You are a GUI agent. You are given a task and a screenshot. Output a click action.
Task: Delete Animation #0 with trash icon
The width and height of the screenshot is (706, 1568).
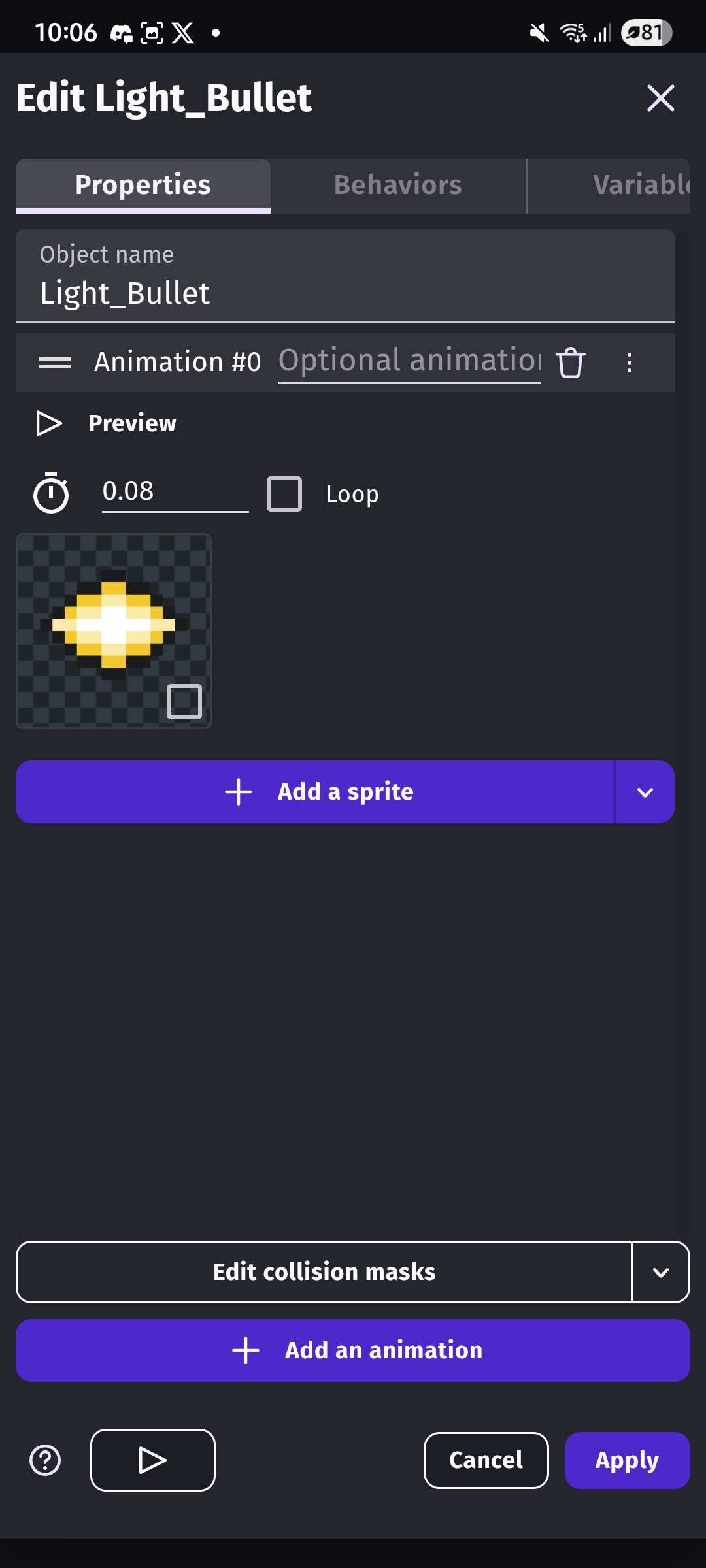[570, 363]
